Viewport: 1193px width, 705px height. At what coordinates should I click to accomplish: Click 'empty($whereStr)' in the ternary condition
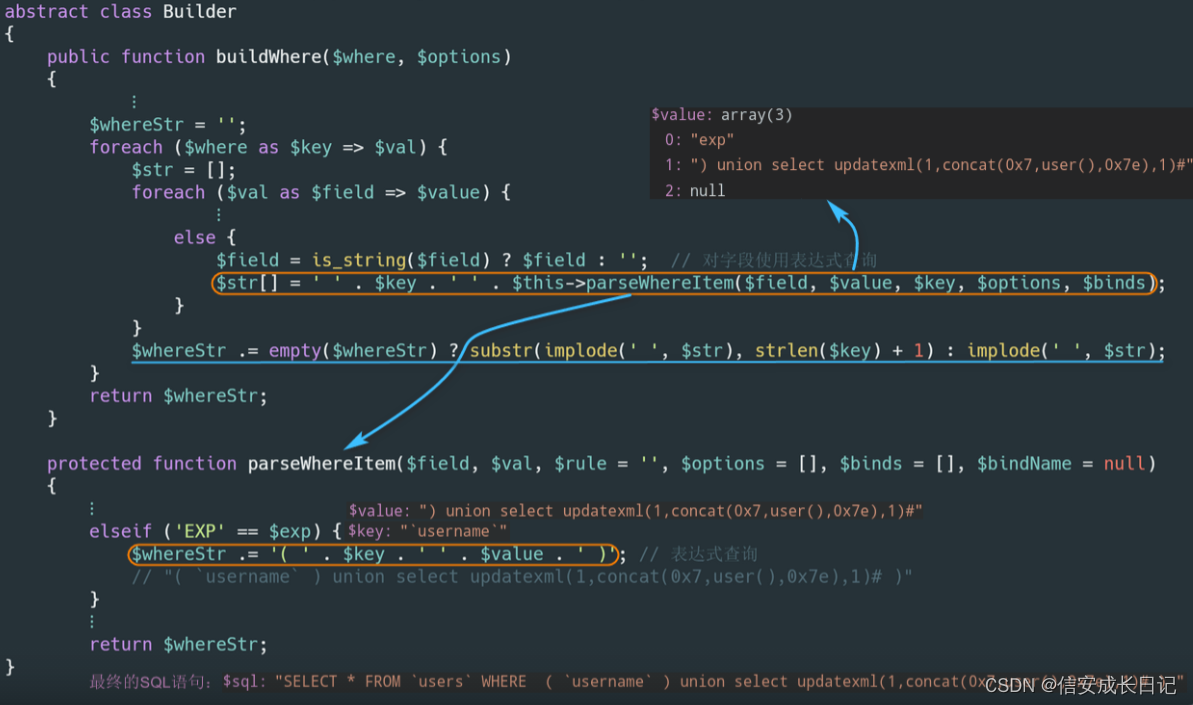pyautogui.click(x=353, y=351)
